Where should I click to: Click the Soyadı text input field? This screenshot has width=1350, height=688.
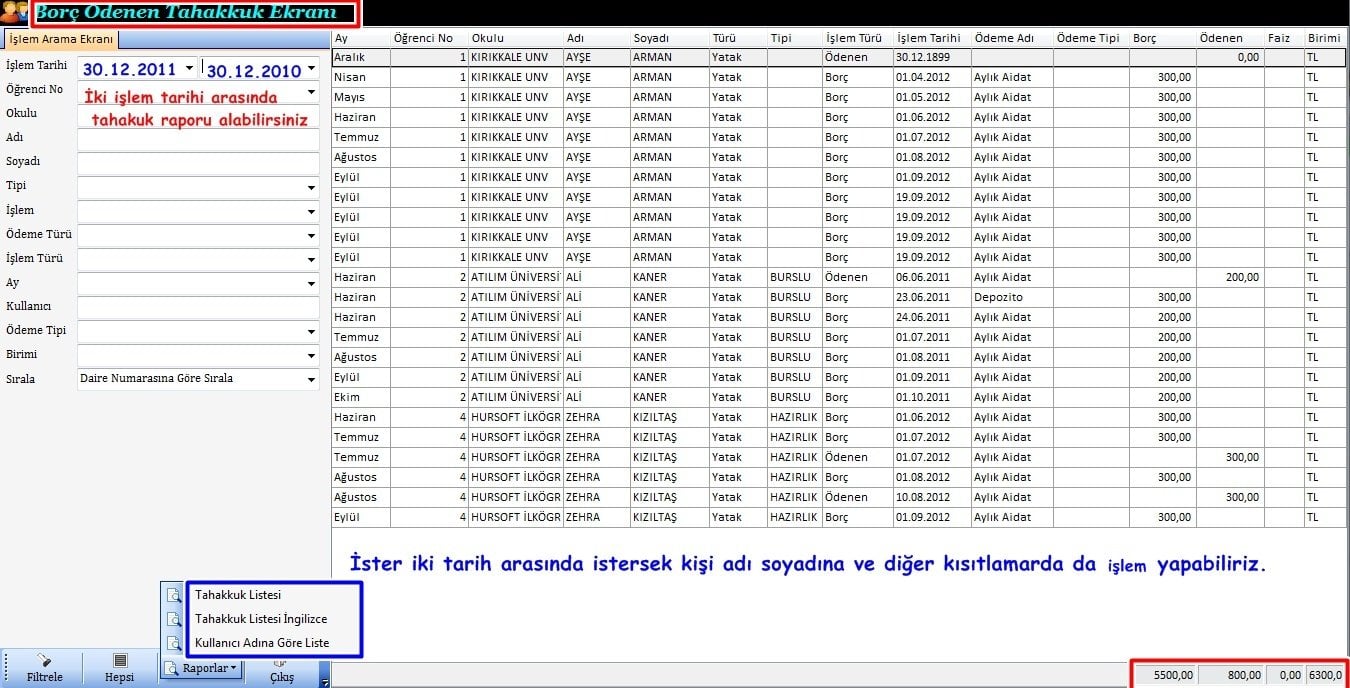(x=198, y=163)
